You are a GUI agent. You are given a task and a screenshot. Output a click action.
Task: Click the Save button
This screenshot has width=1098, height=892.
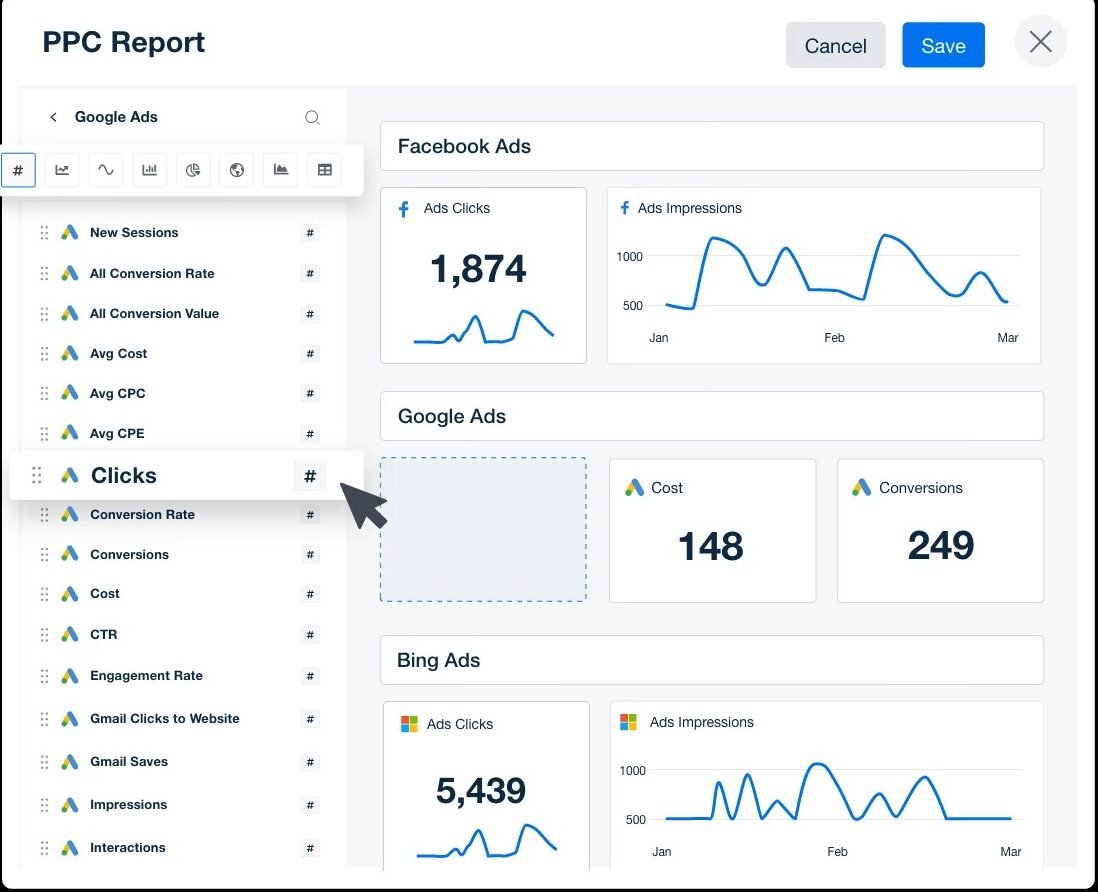coord(943,46)
